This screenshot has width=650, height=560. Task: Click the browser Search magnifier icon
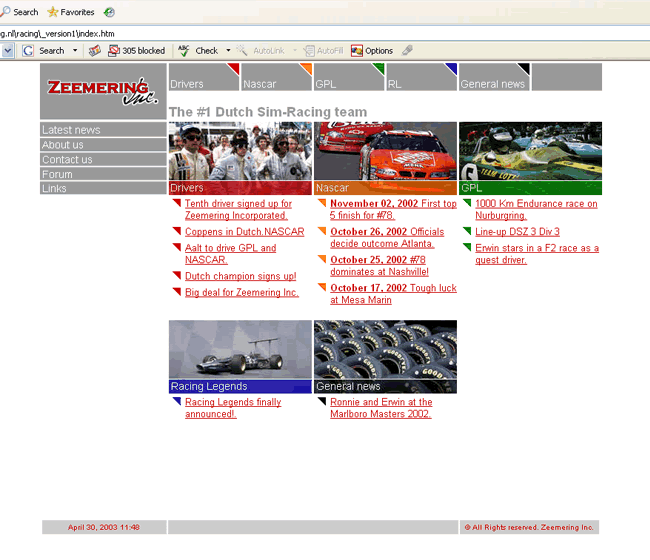5,11
